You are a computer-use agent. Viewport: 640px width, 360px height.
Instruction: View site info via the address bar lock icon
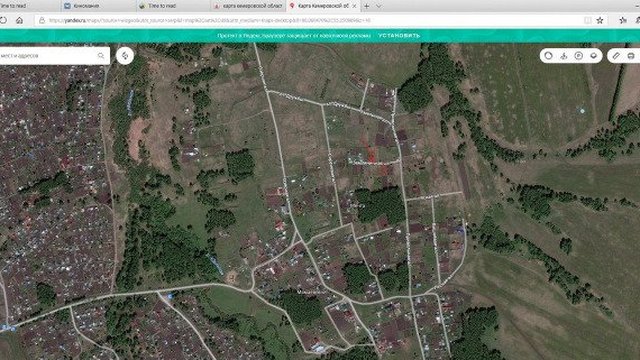click(42, 20)
